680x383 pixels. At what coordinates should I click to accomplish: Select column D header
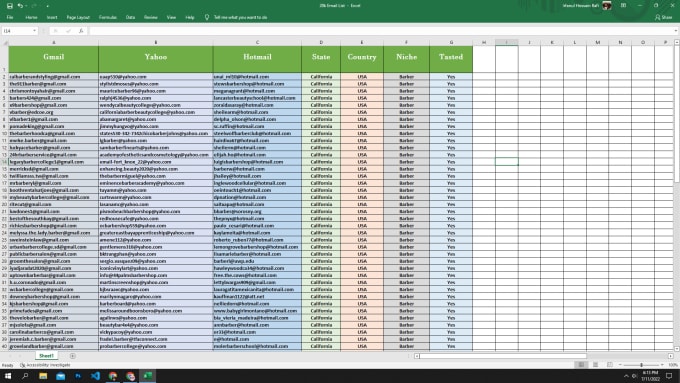point(321,43)
